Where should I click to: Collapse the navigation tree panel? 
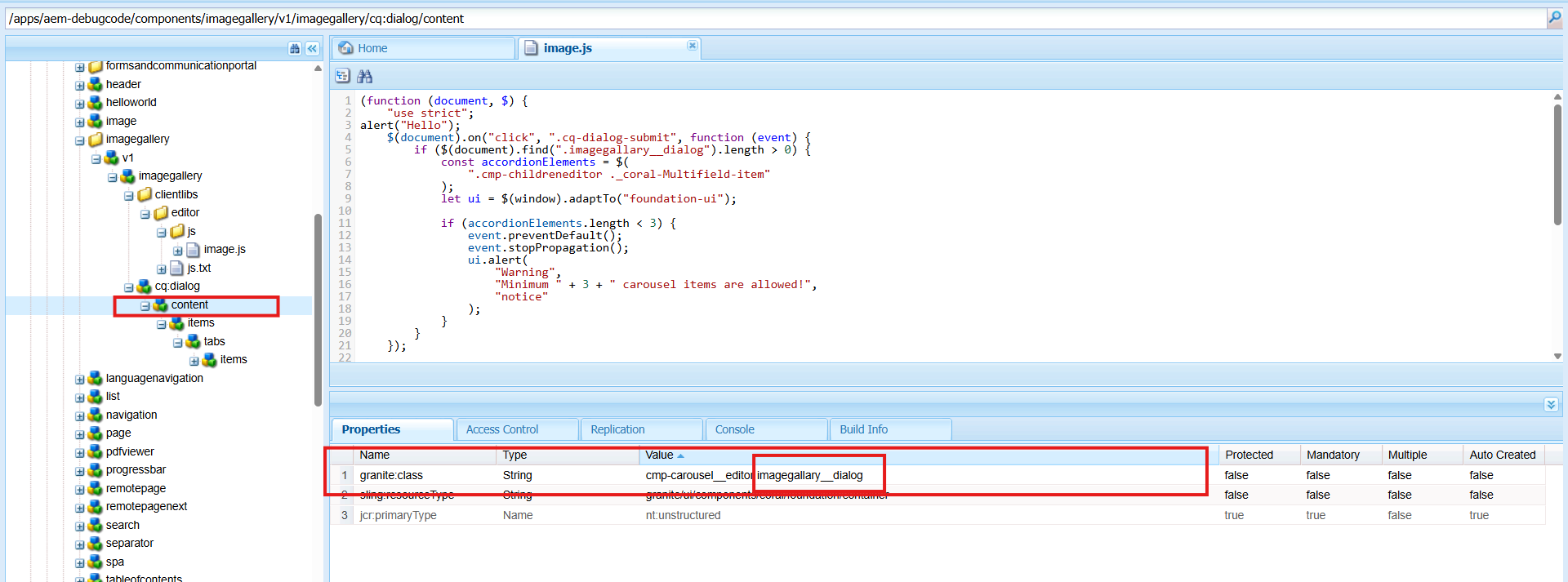[312, 49]
